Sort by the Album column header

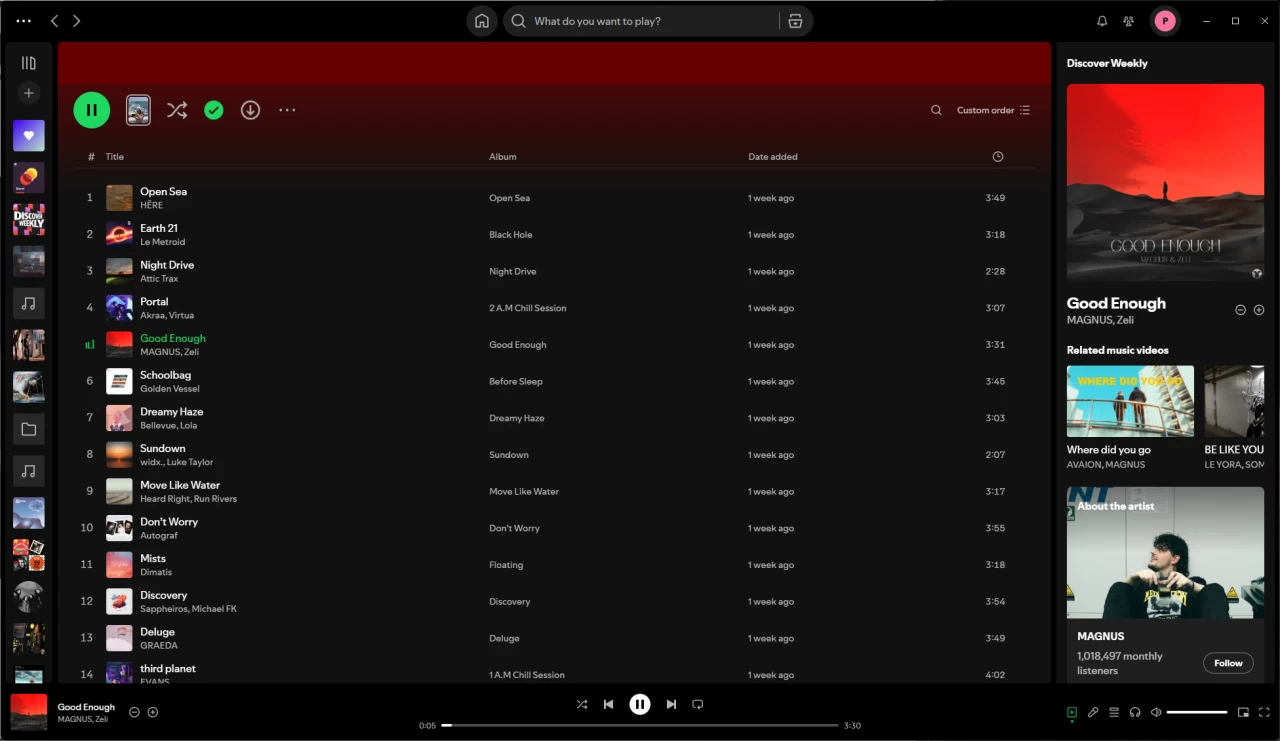(x=503, y=156)
